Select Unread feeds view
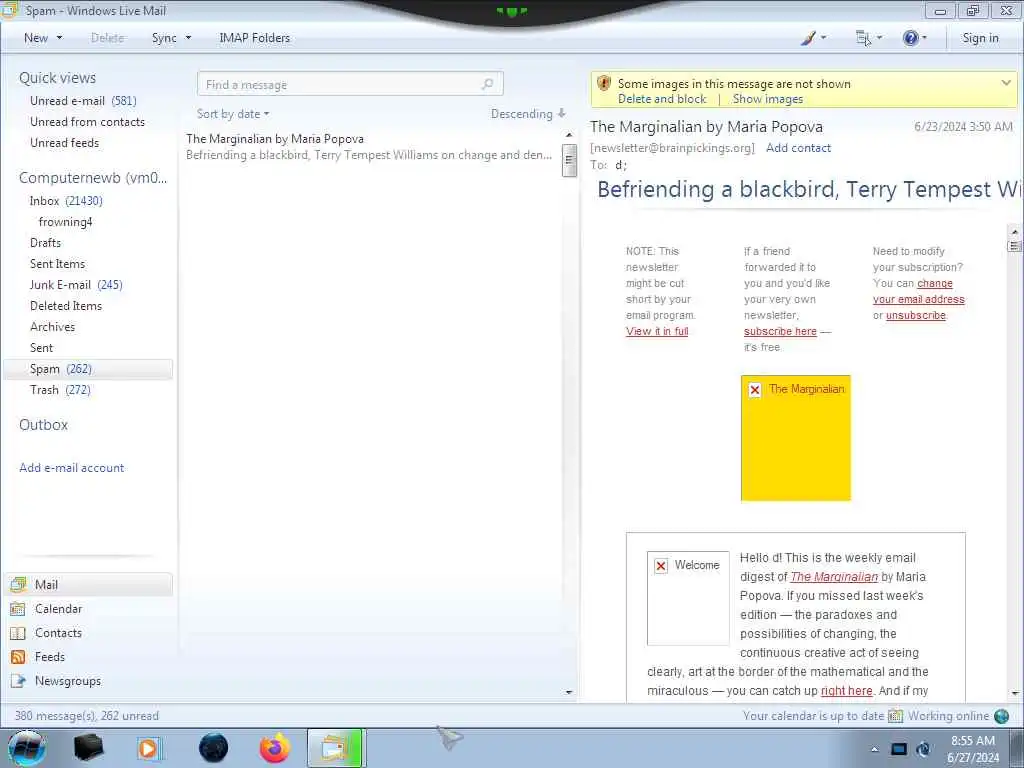 tap(65, 142)
